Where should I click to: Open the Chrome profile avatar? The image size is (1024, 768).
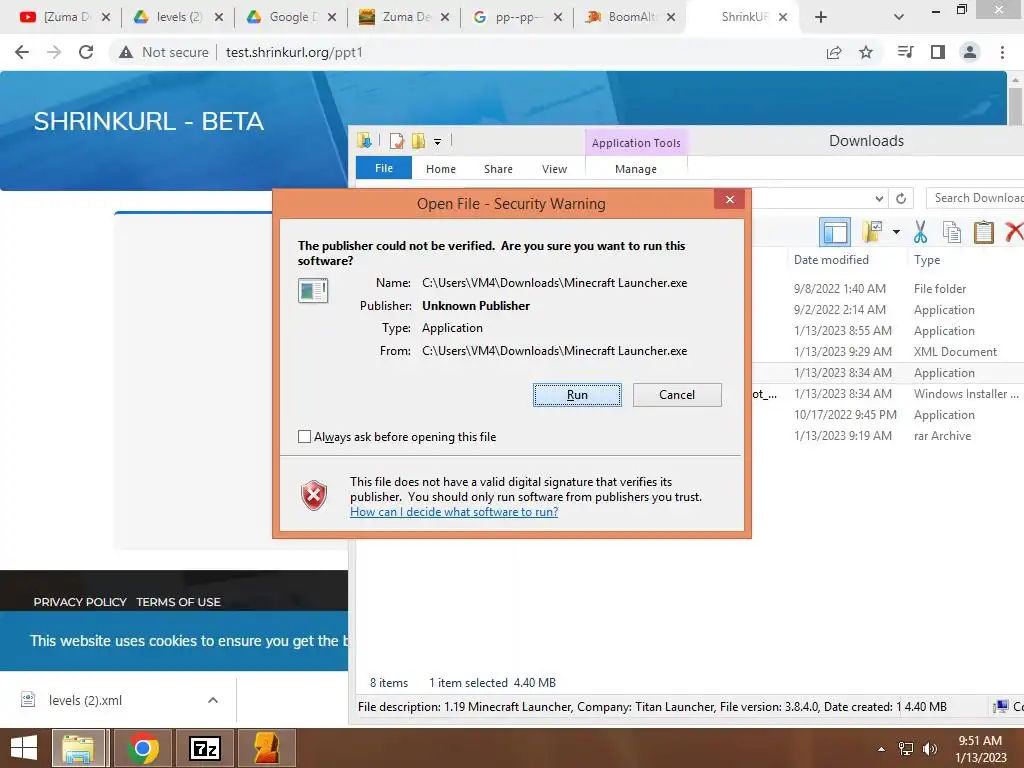[970, 52]
